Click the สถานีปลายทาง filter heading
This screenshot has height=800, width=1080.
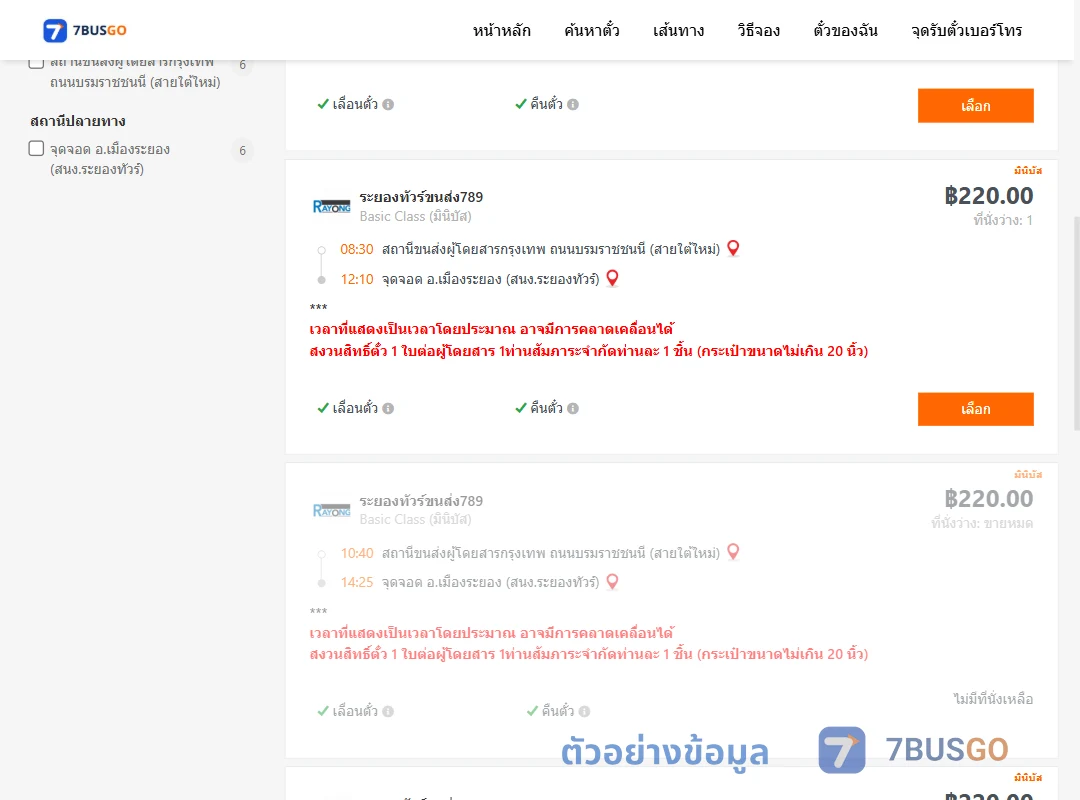(78, 121)
